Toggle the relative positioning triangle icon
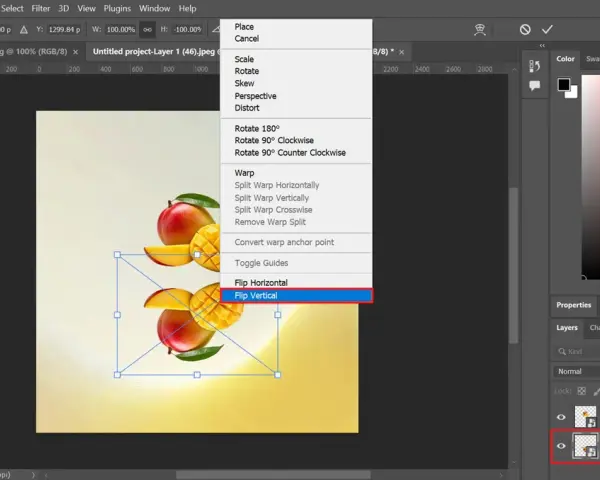600x480 pixels. click(x=24, y=29)
